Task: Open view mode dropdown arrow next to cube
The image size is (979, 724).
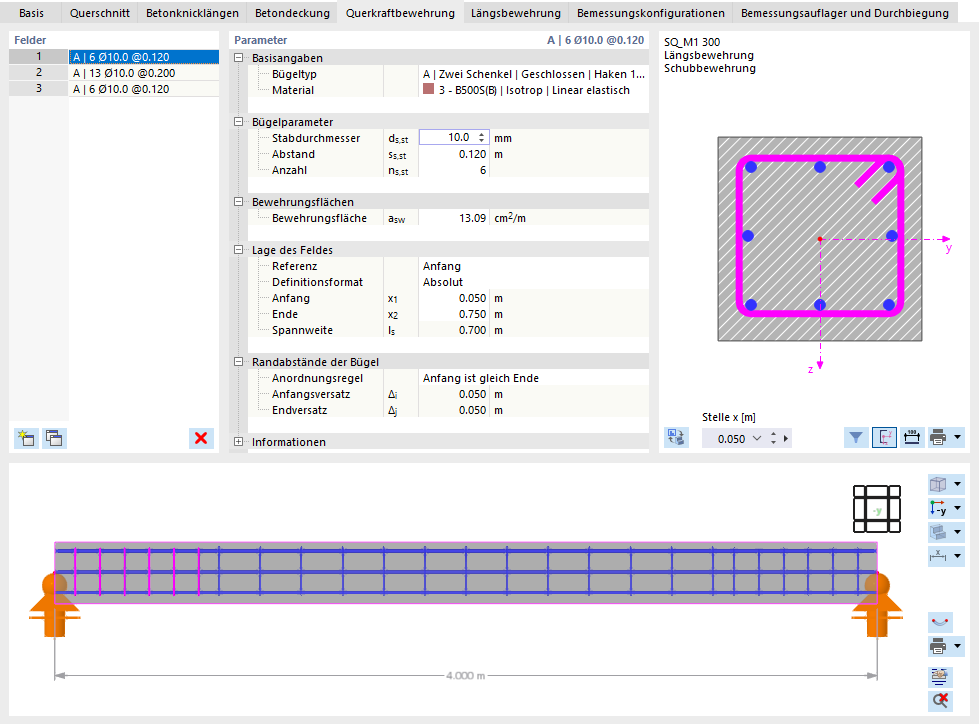Action: 958,484
